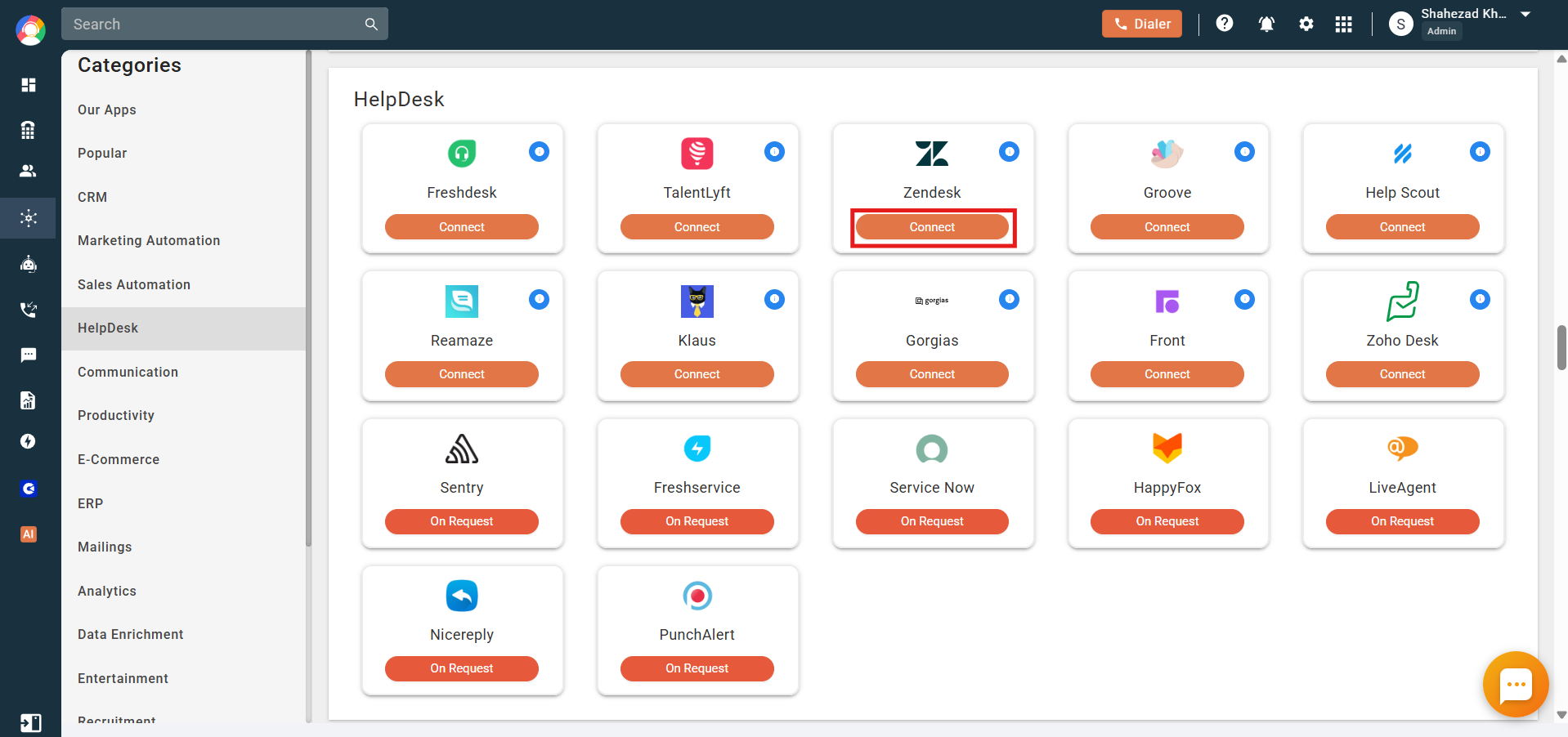
Task: Click the search magnifier icon
Action: tap(371, 25)
